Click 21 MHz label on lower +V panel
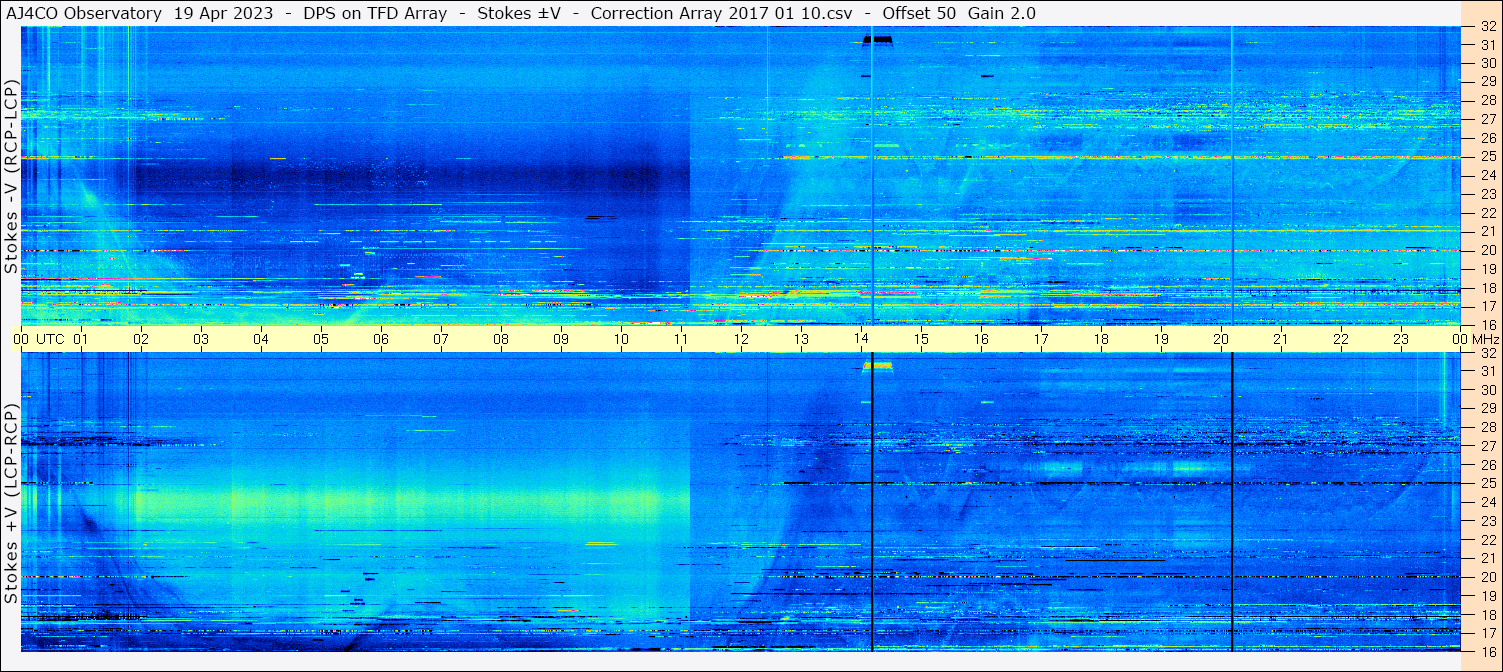The image size is (1503, 672). click(x=1488, y=558)
